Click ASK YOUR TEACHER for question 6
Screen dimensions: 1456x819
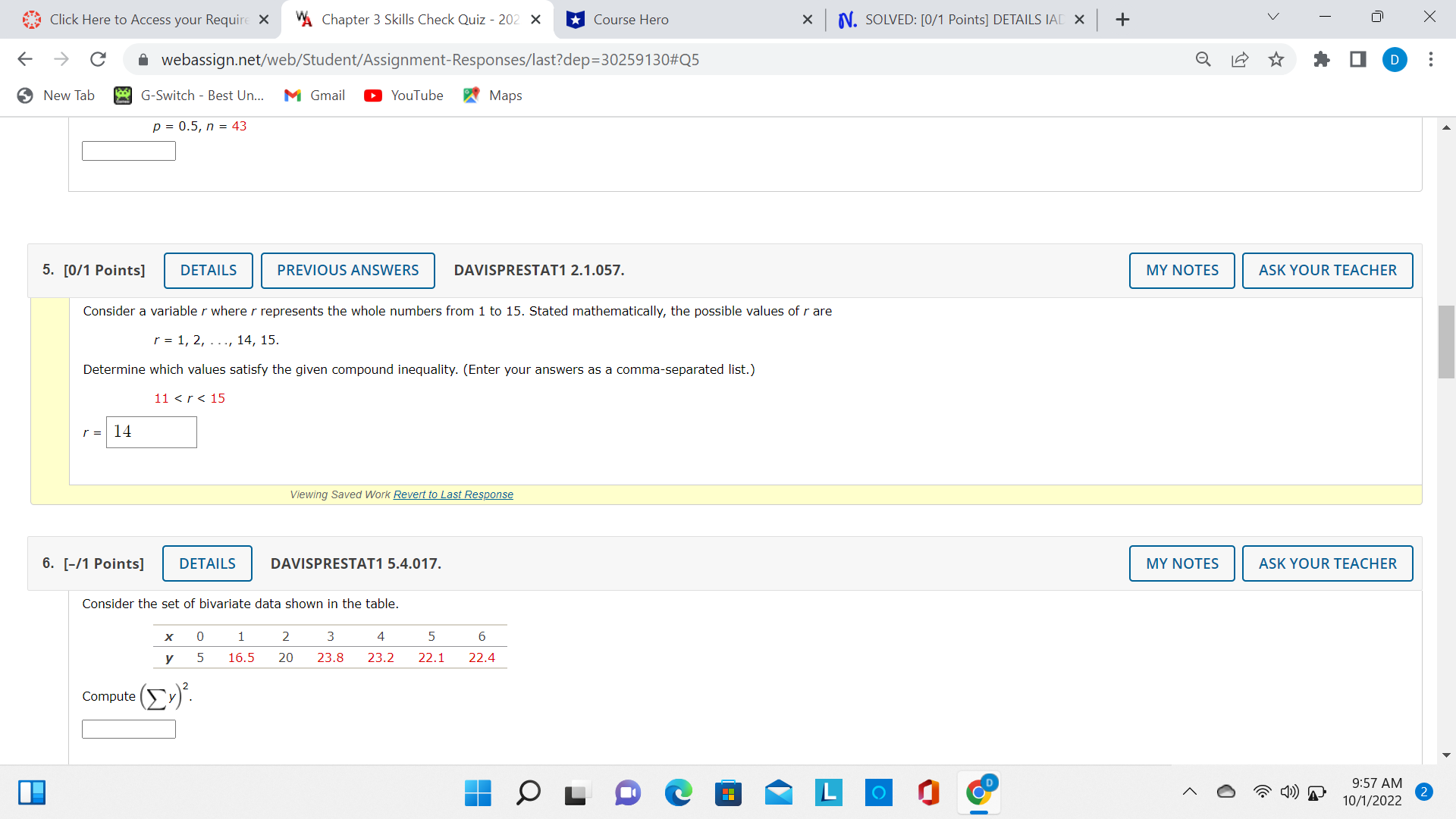(1327, 563)
